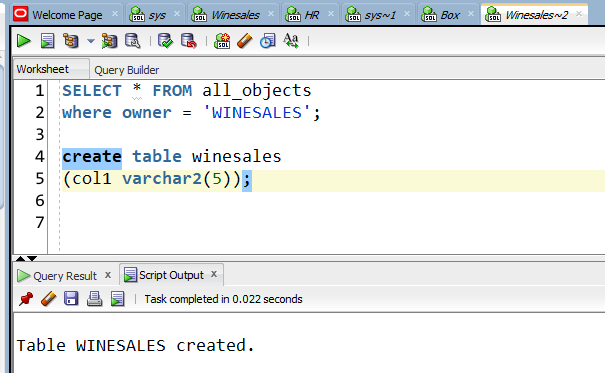Click the 'all_objects' text in the editor

point(257,91)
